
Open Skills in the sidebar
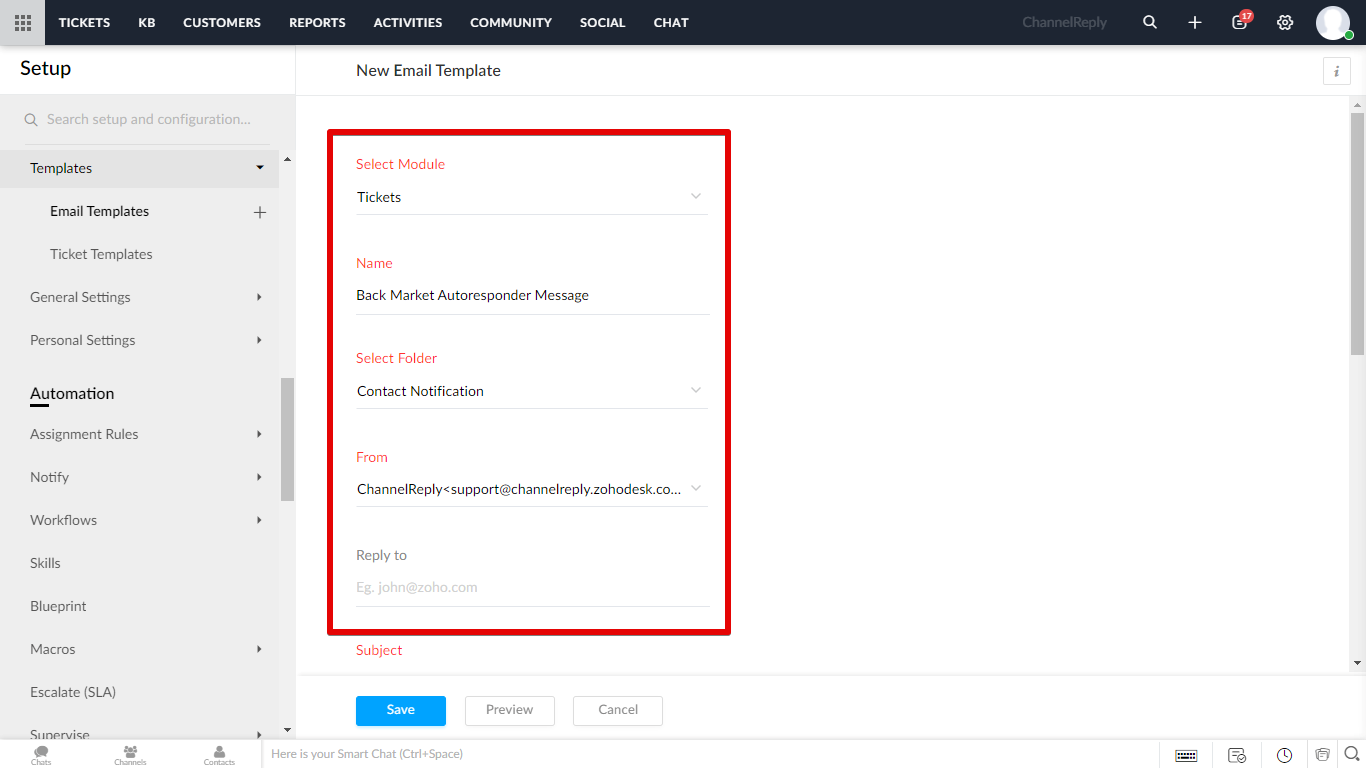point(45,563)
